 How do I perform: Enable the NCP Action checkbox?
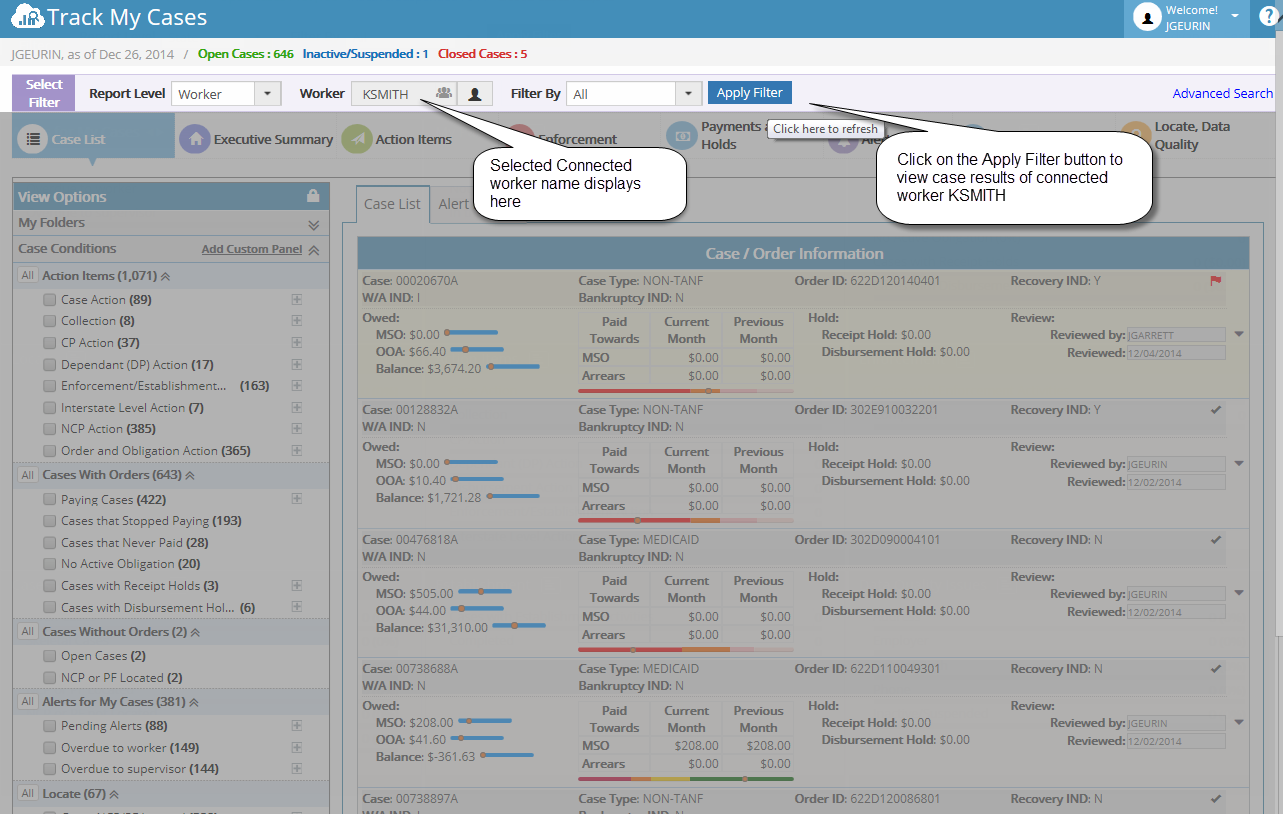49,429
